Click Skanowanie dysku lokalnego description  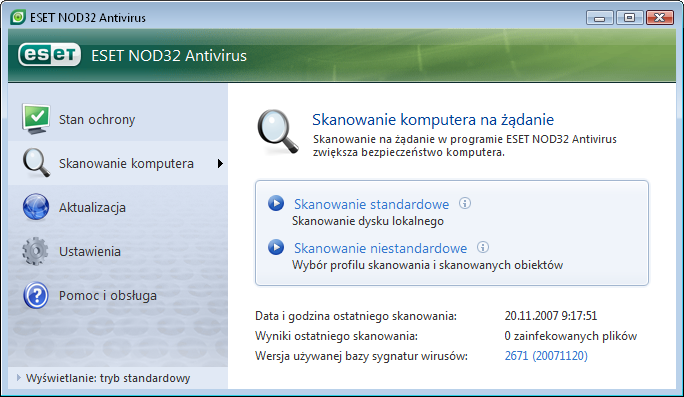368,221
